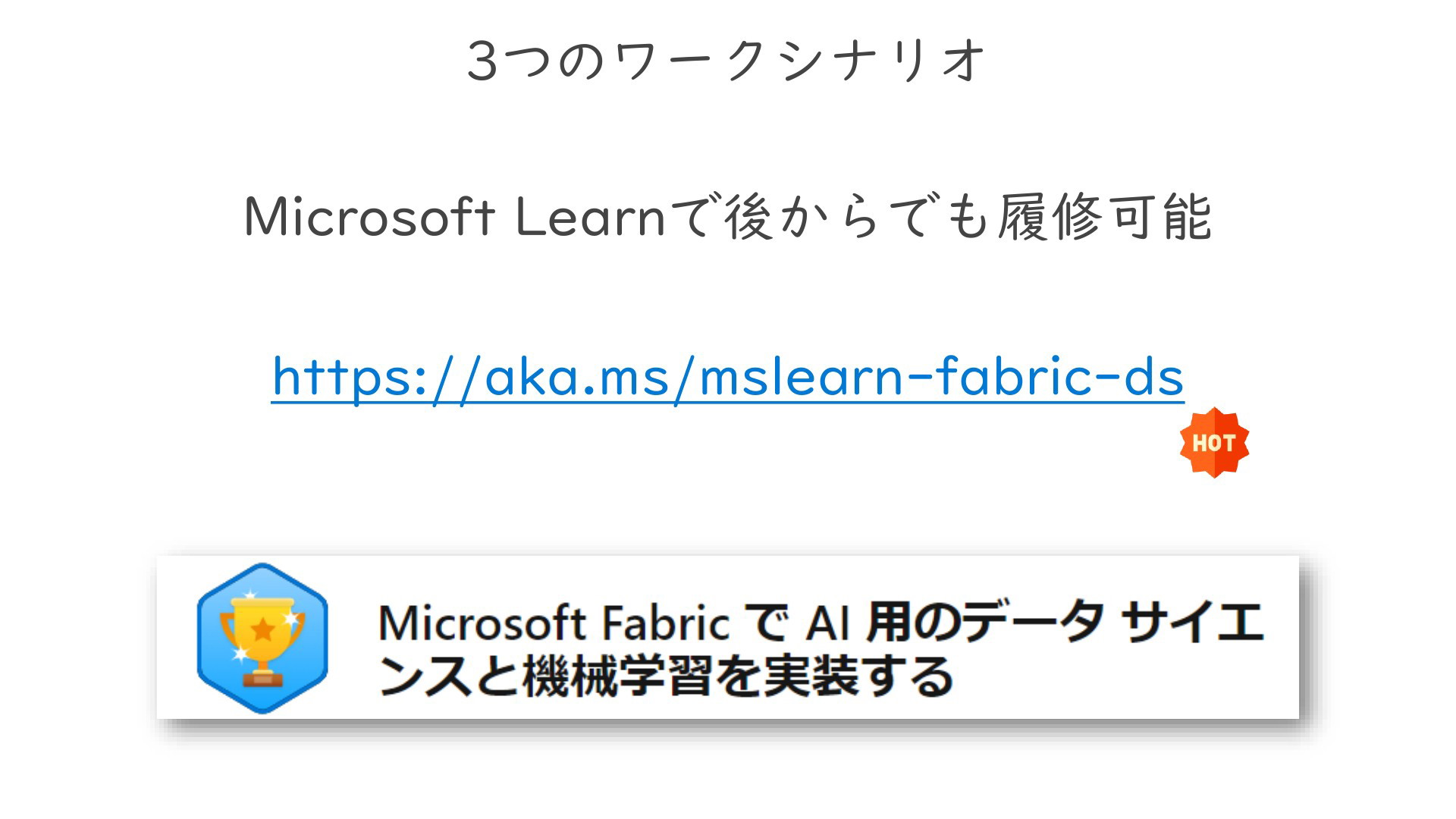Select the blue hexagon badge behind trophy
The height and width of the screenshot is (819, 1456).
click(262, 639)
